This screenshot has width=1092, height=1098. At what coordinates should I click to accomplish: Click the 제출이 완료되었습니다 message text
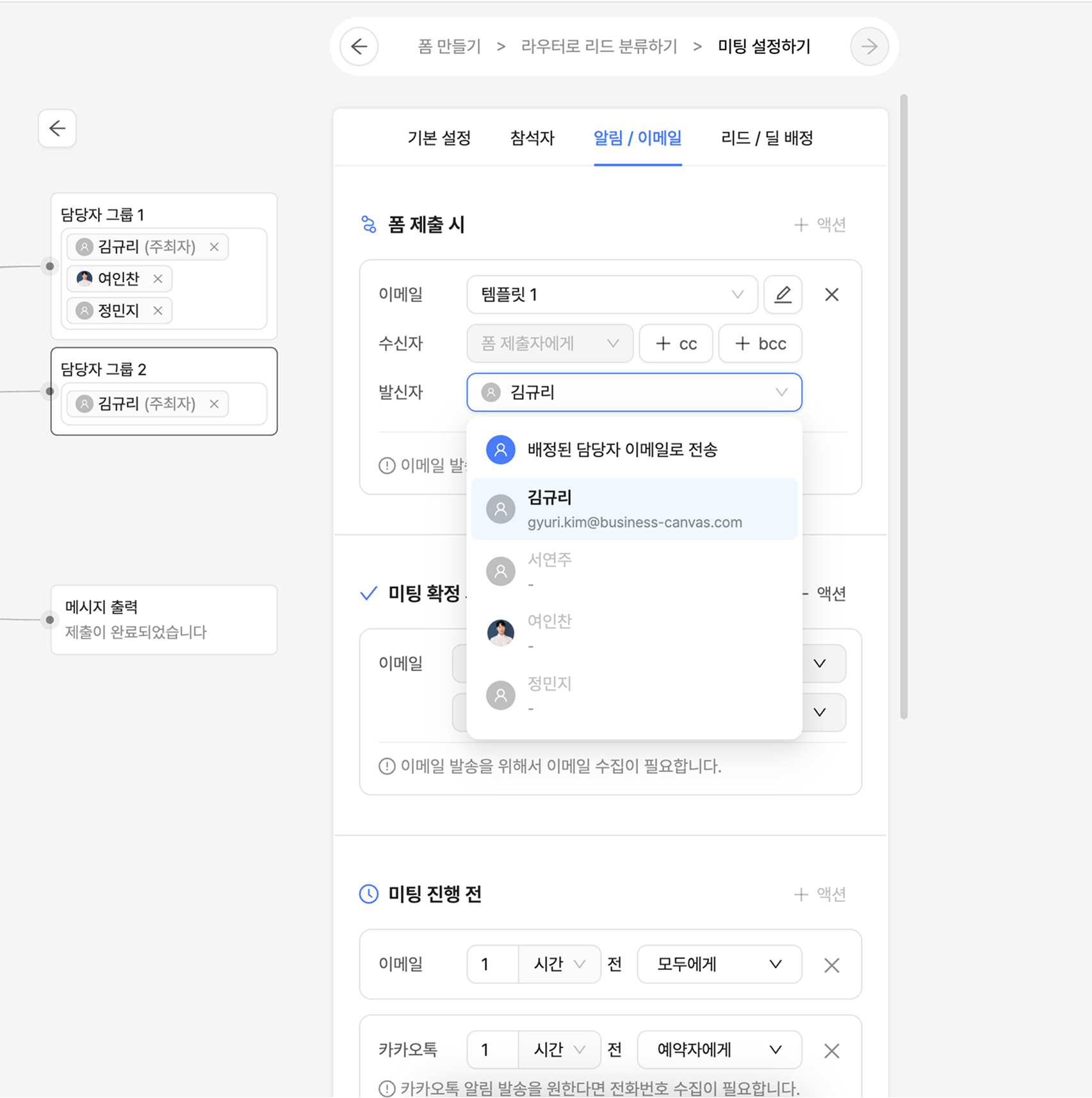click(x=136, y=632)
